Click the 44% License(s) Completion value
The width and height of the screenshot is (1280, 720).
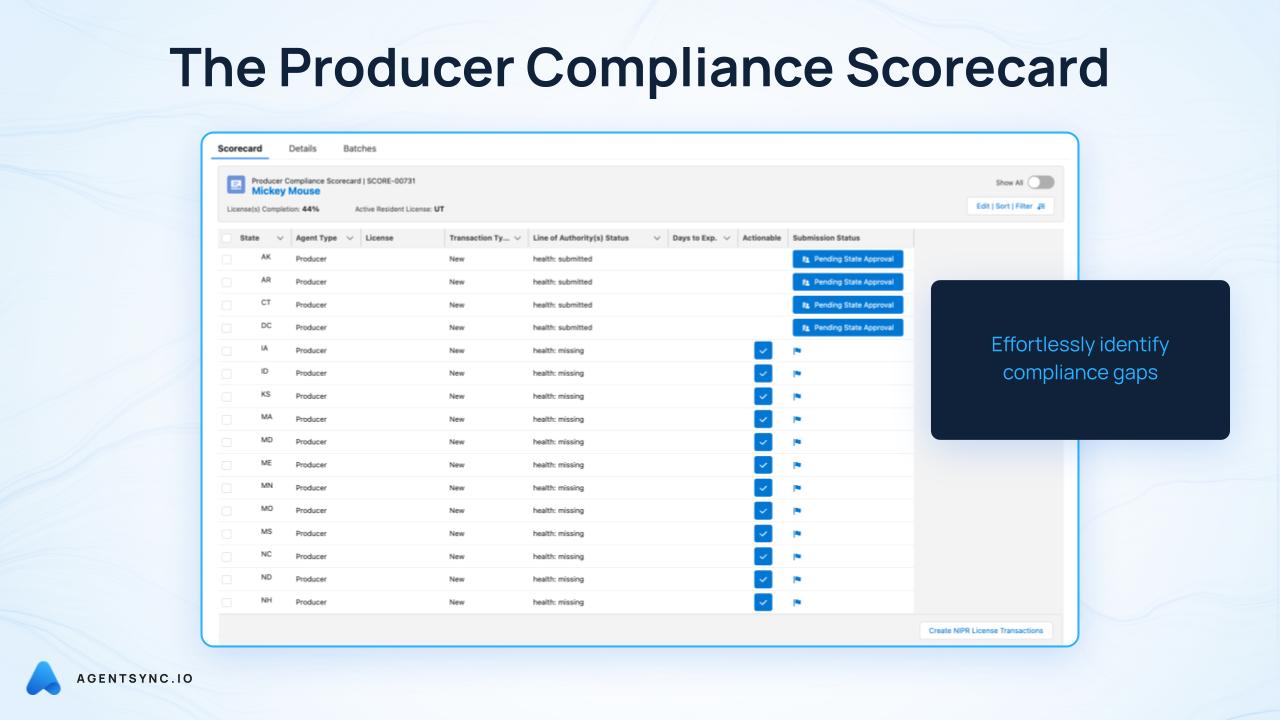coord(311,207)
